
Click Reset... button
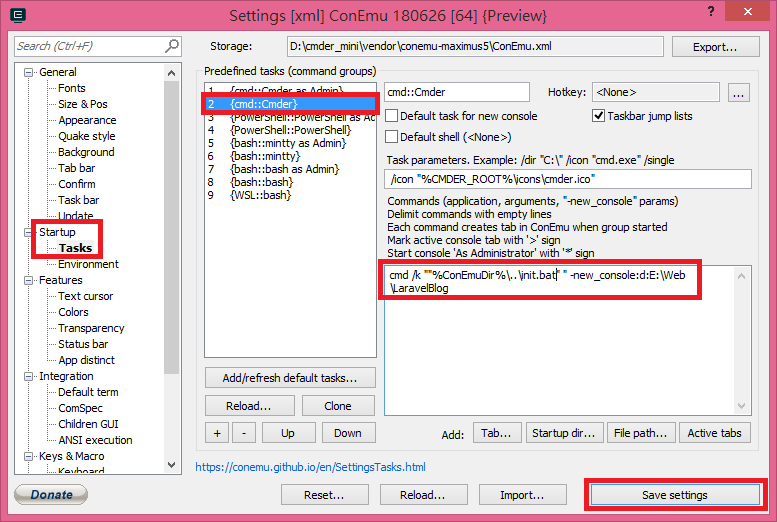coord(325,495)
